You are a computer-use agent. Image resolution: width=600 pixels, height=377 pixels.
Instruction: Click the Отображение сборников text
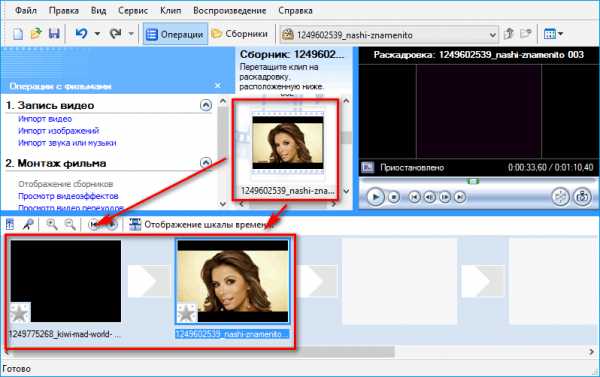[x=65, y=184]
